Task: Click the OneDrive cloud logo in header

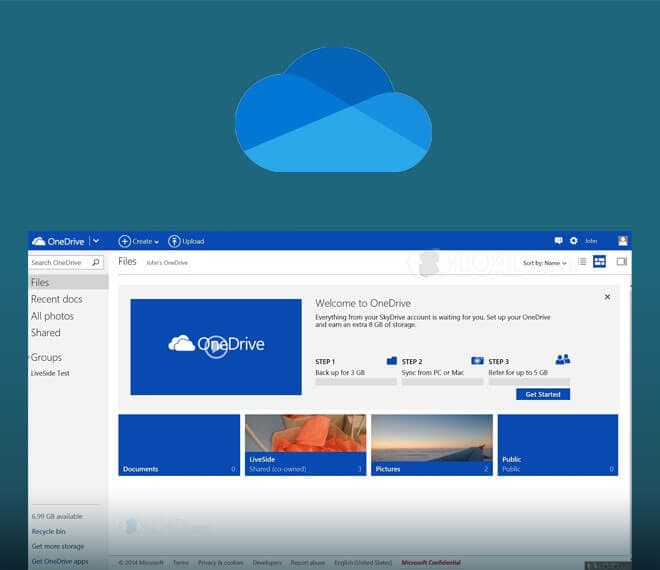Action: [59, 241]
